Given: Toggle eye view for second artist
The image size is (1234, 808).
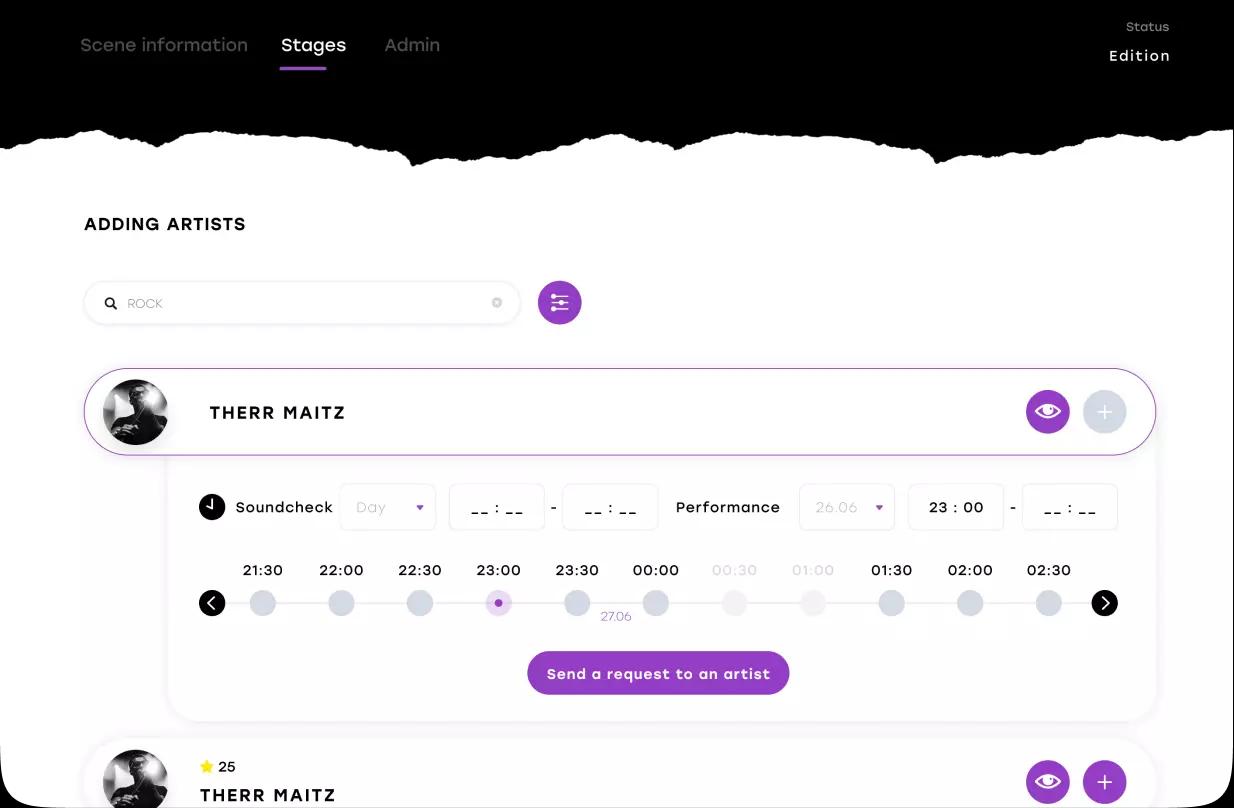Looking at the screenshot, I should pyautogui.click(x=1047, y=782).
